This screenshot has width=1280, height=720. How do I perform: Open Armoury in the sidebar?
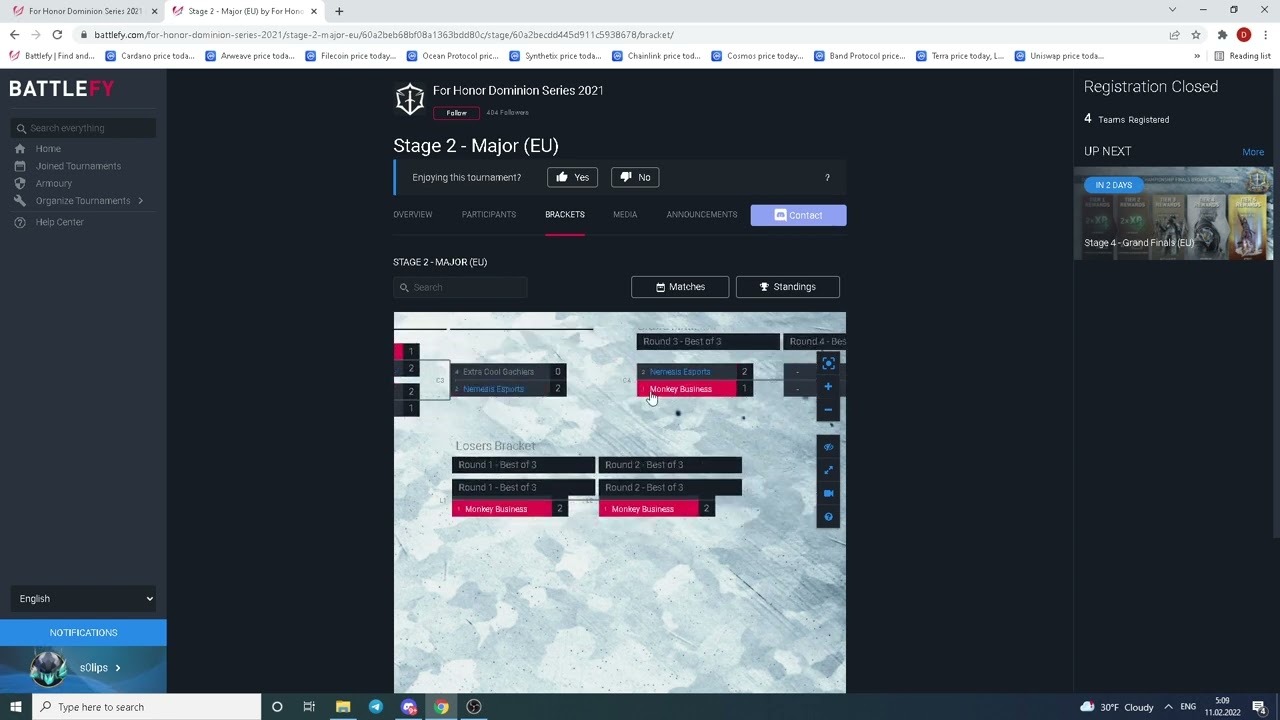(x=54, y=184)
